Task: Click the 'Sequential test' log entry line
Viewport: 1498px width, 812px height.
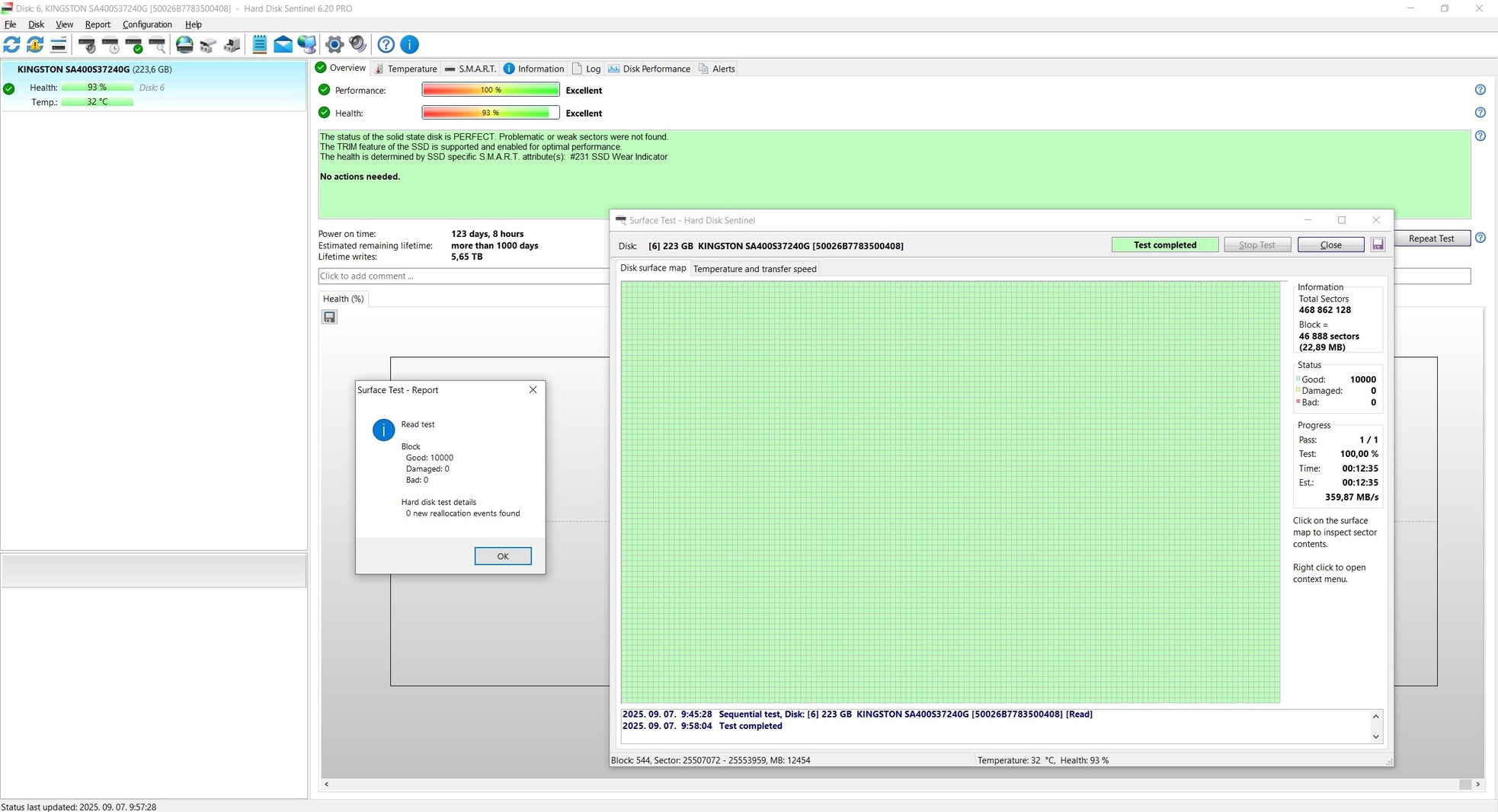Action: point(857,714)
